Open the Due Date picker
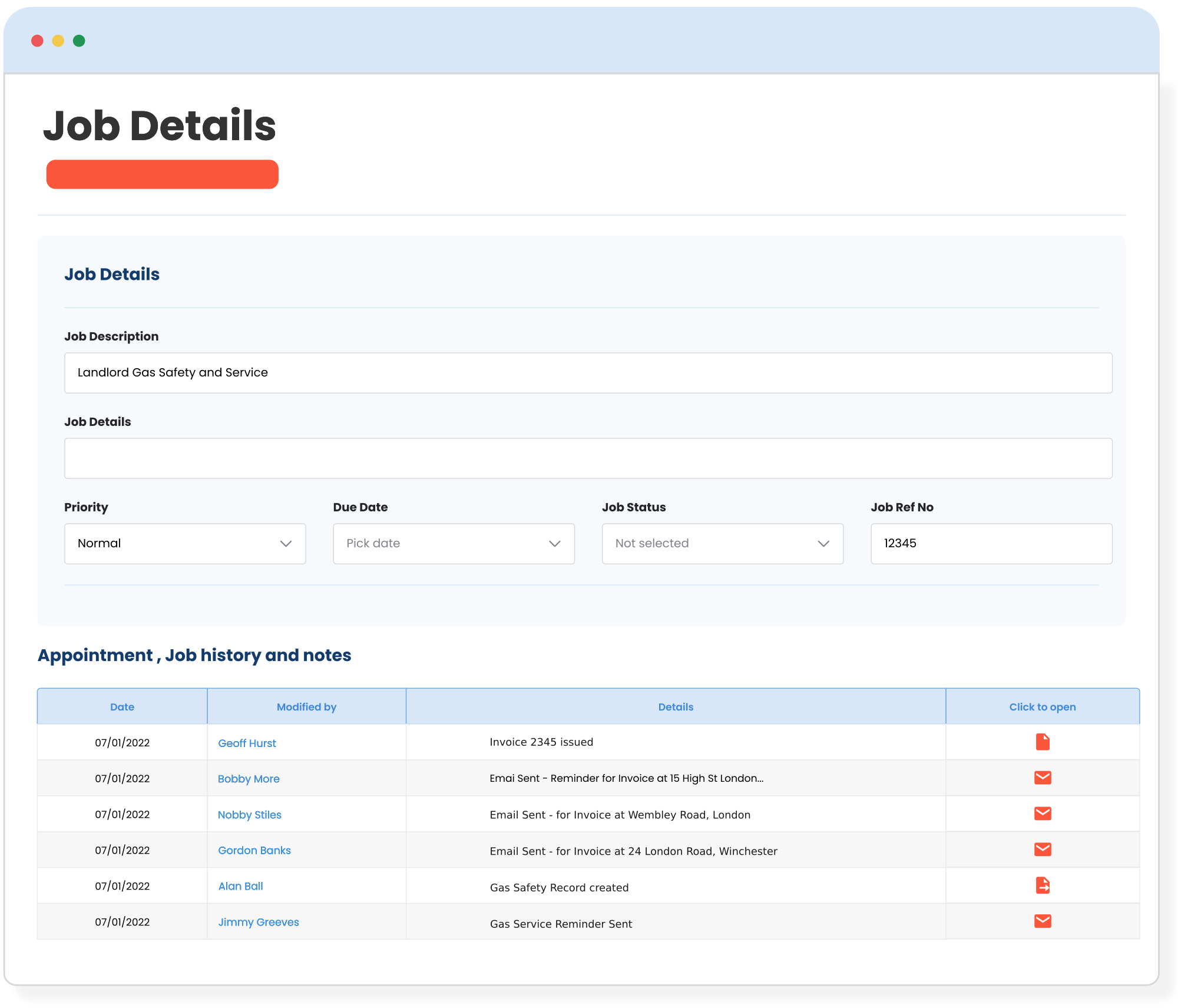 [453, 543]
